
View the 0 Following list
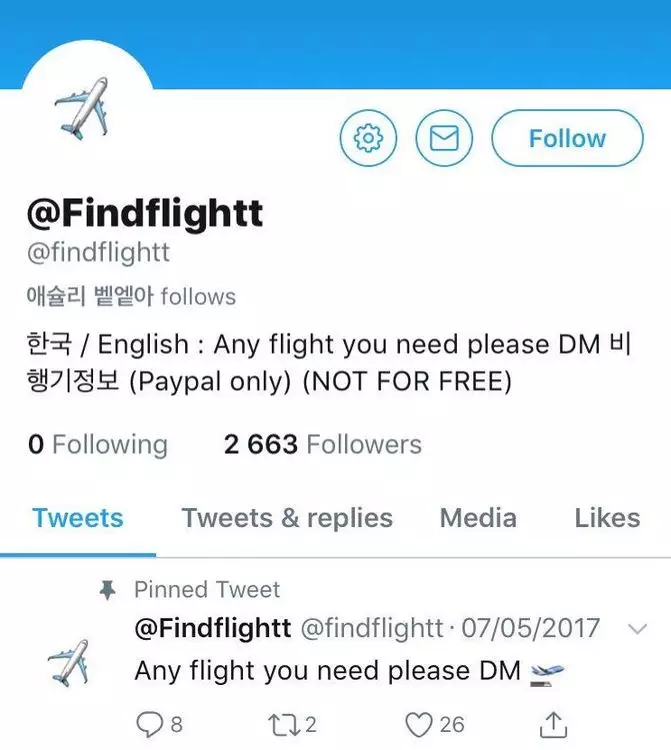click(x=98, y=444)
